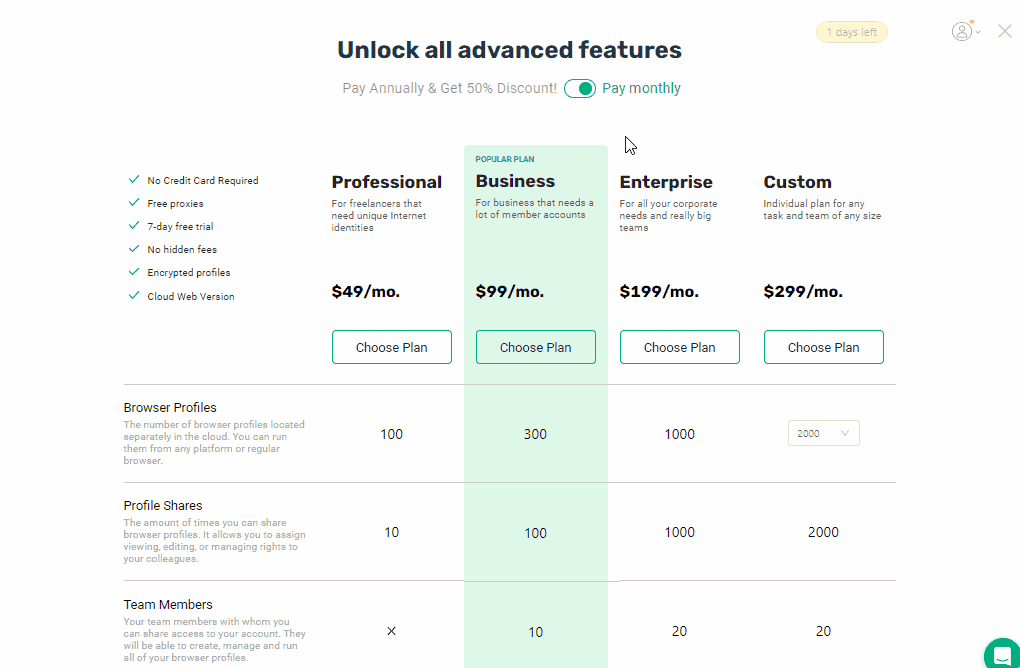Open the live chat bubble icon
Image resolution: width=1020 pixels, height=668 pixels.
(x=1002, y=655)
